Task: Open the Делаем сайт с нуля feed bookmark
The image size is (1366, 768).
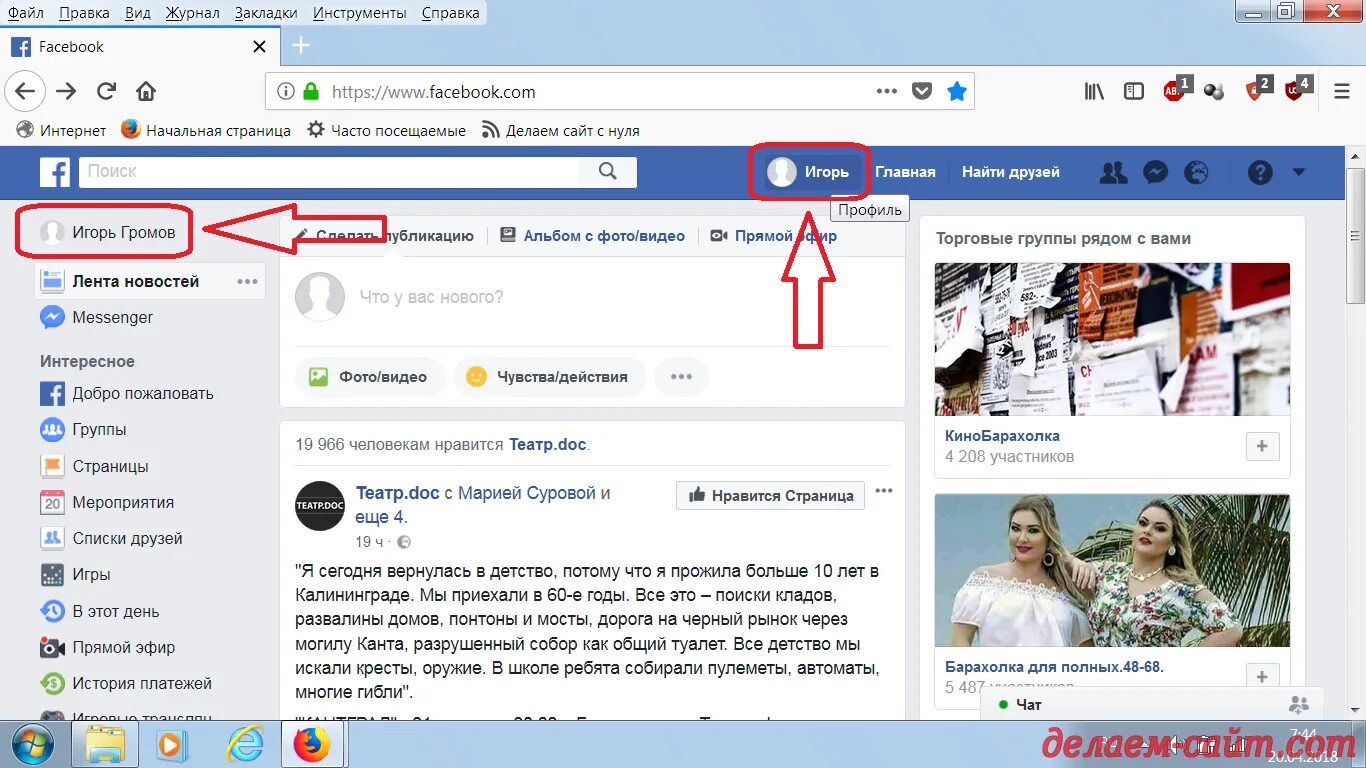Action: (x=560, y=130)
